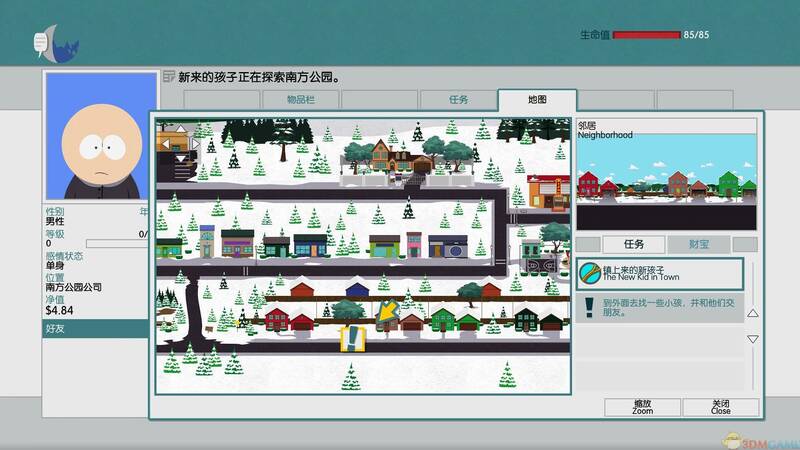Click the yellow arrow player location marker
Screen dimensions: 800x450
[x=384, y=314]
